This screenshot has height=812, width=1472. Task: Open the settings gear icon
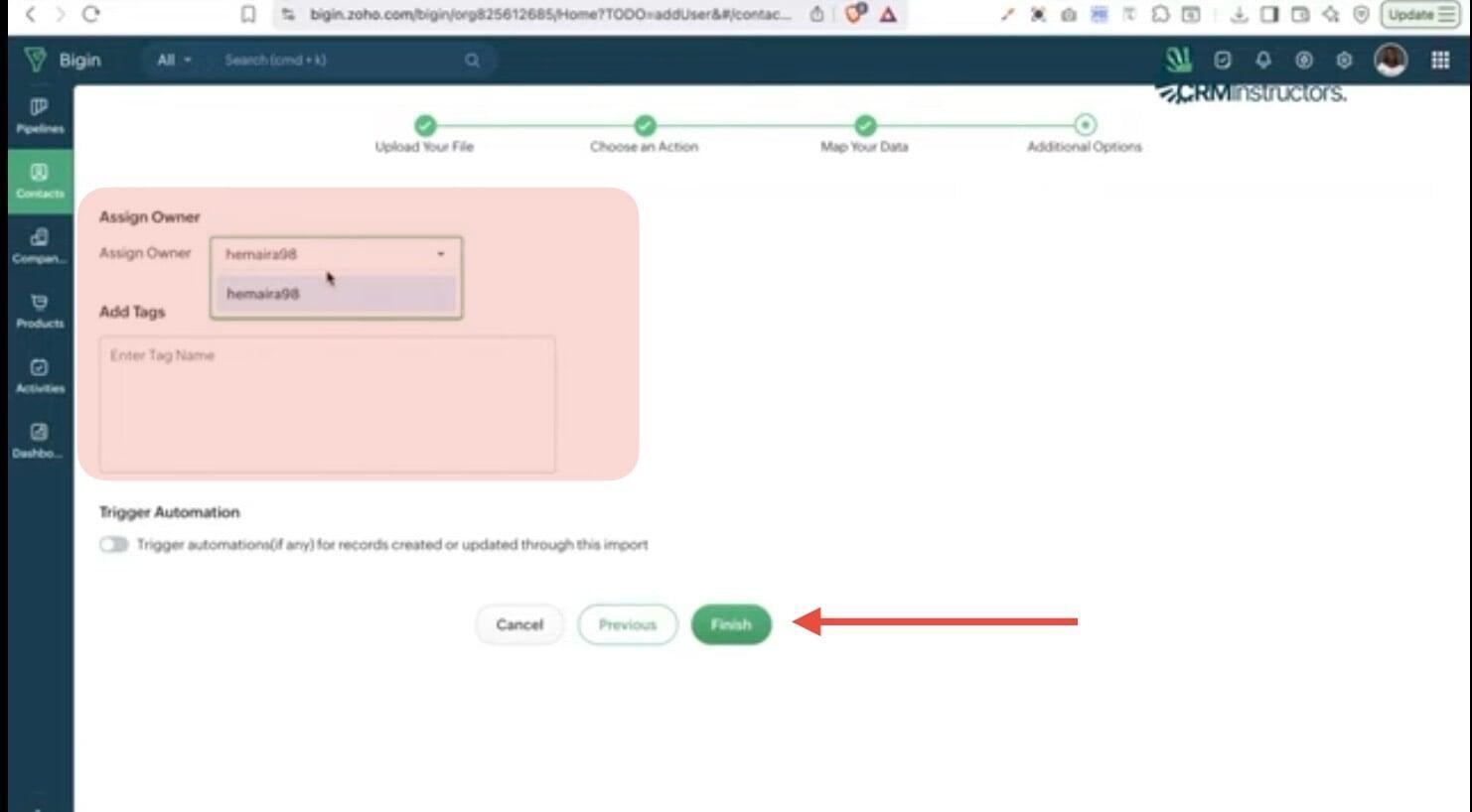pos(1343,61)
